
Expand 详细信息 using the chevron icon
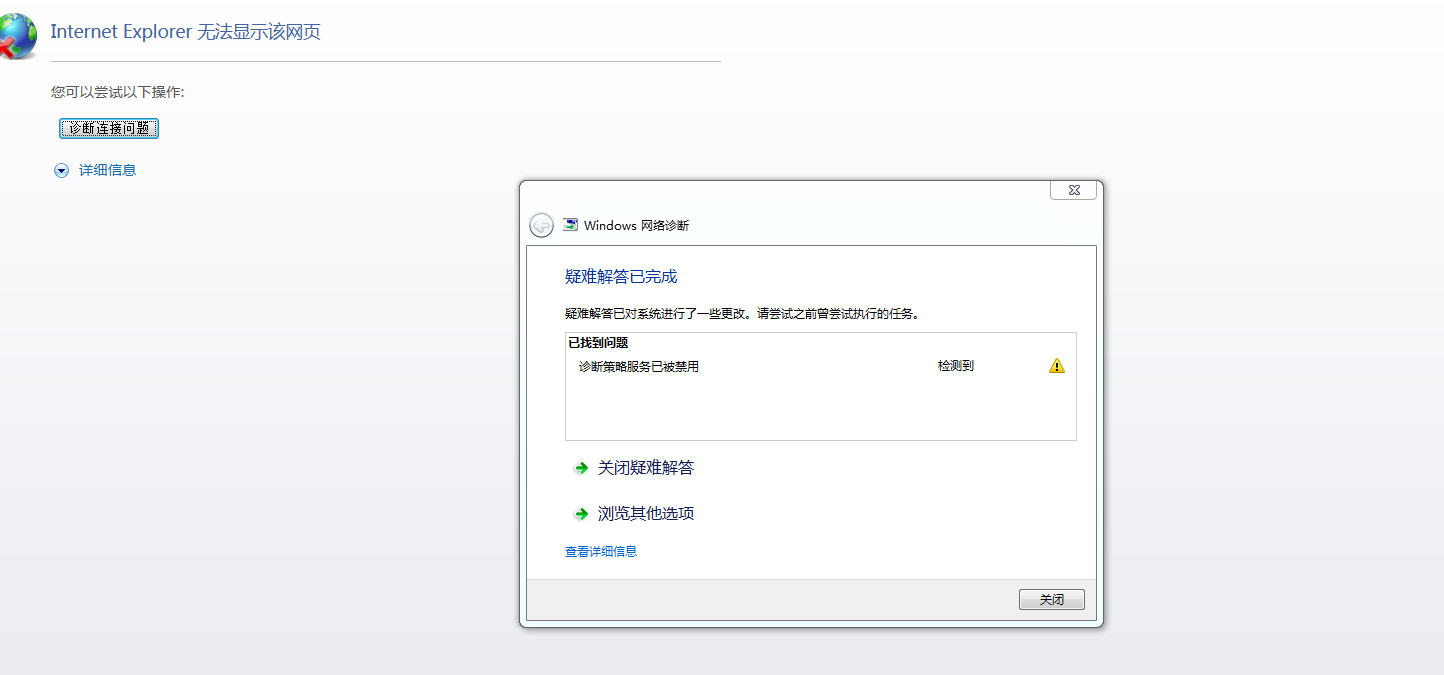(x=62, y=171)
